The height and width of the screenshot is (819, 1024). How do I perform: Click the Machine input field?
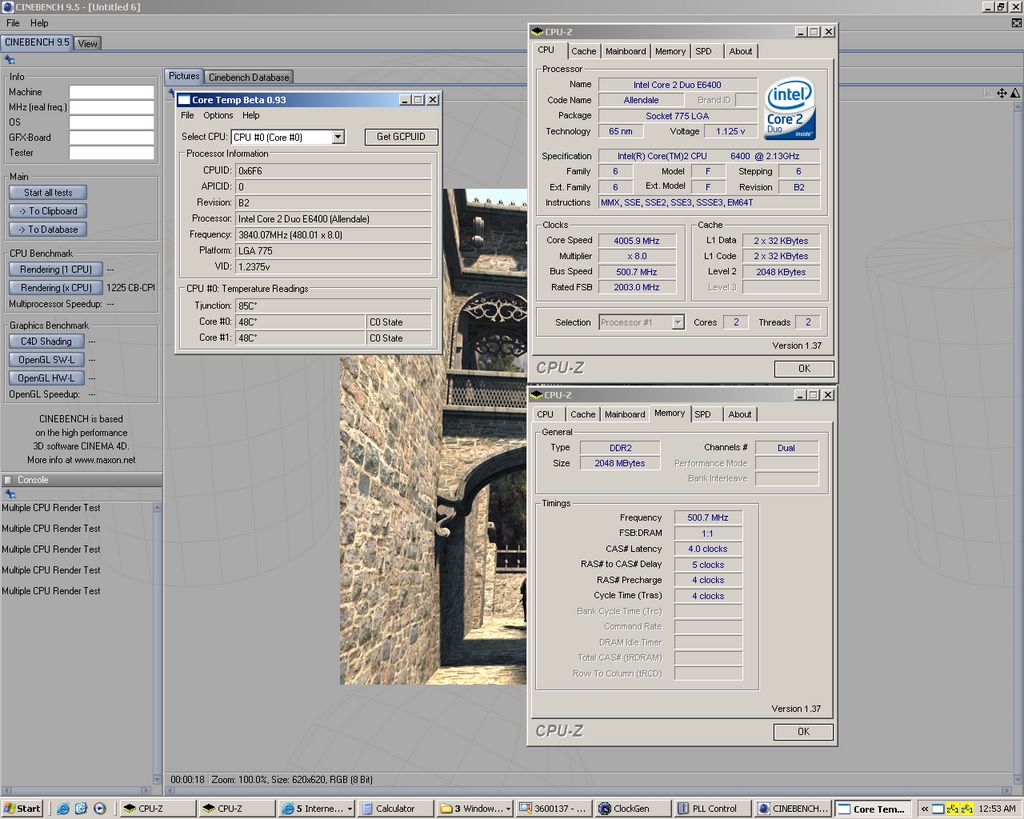click(x=111, y=92)
